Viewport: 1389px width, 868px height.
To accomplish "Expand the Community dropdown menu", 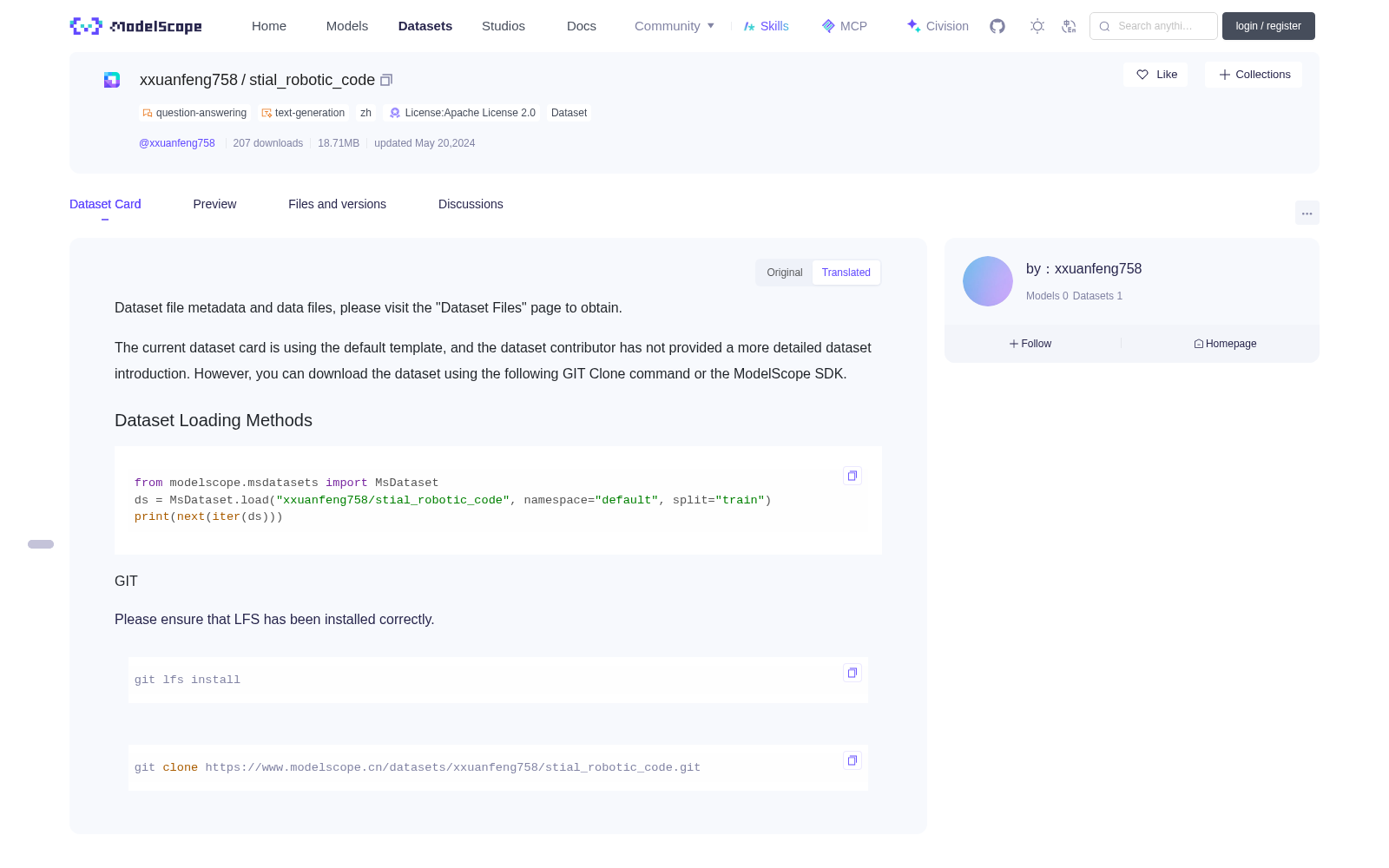I will (x=675, y=26).
